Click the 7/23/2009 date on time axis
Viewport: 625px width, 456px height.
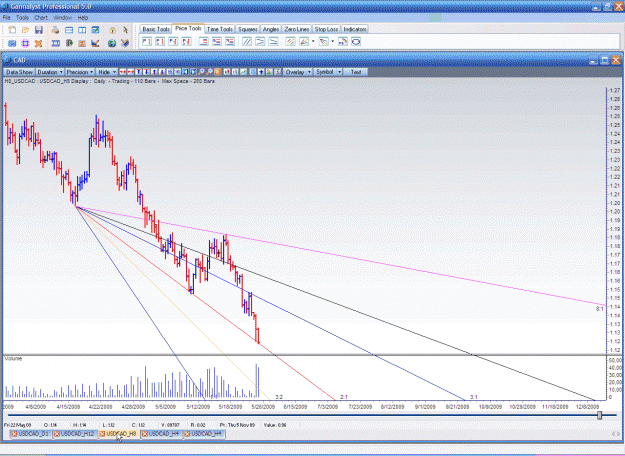pos(360,407)
